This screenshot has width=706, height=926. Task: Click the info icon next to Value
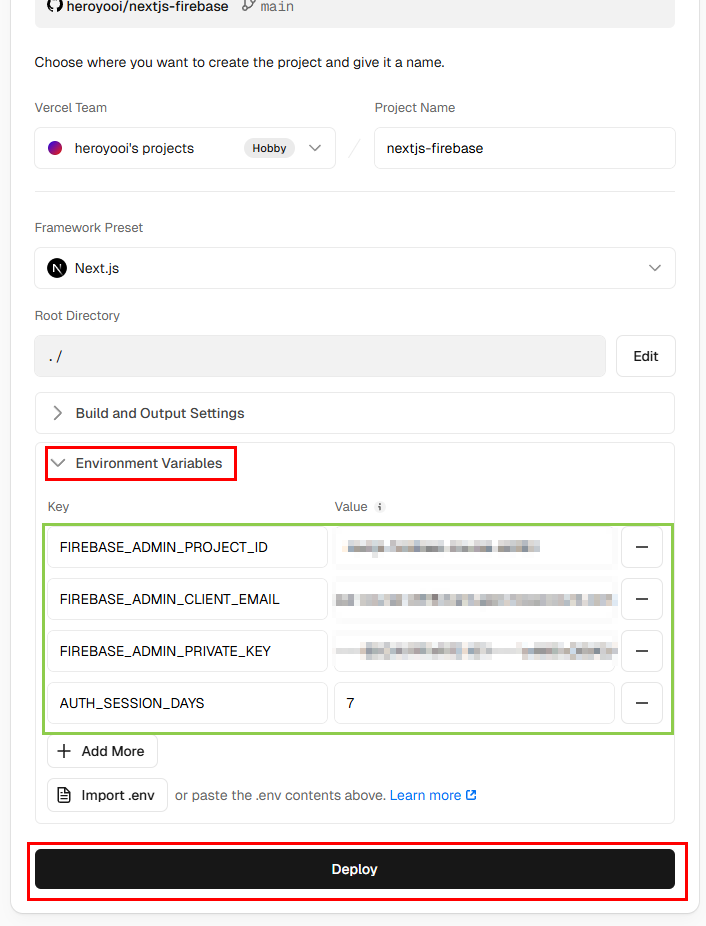click(380, 507)
